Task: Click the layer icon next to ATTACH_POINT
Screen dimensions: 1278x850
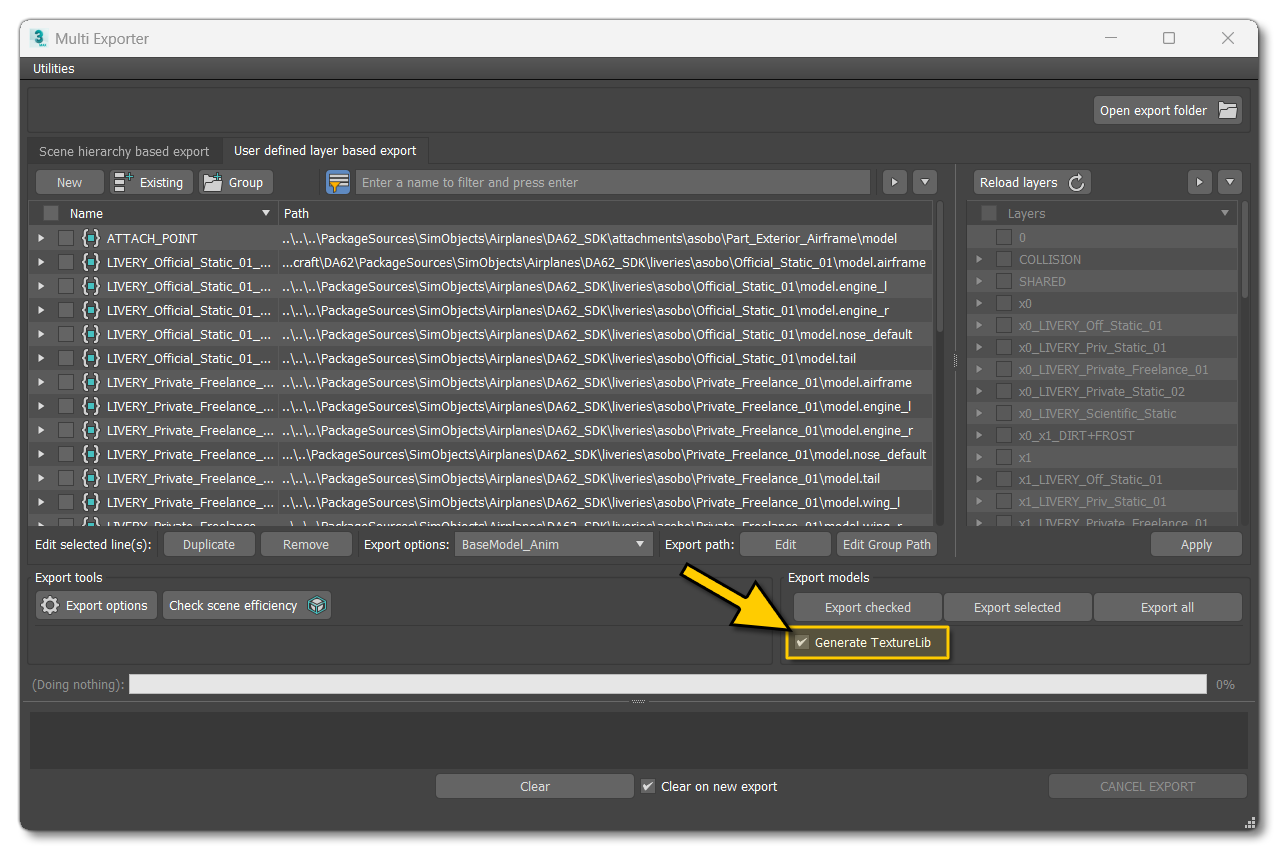Action: point(89,238)
